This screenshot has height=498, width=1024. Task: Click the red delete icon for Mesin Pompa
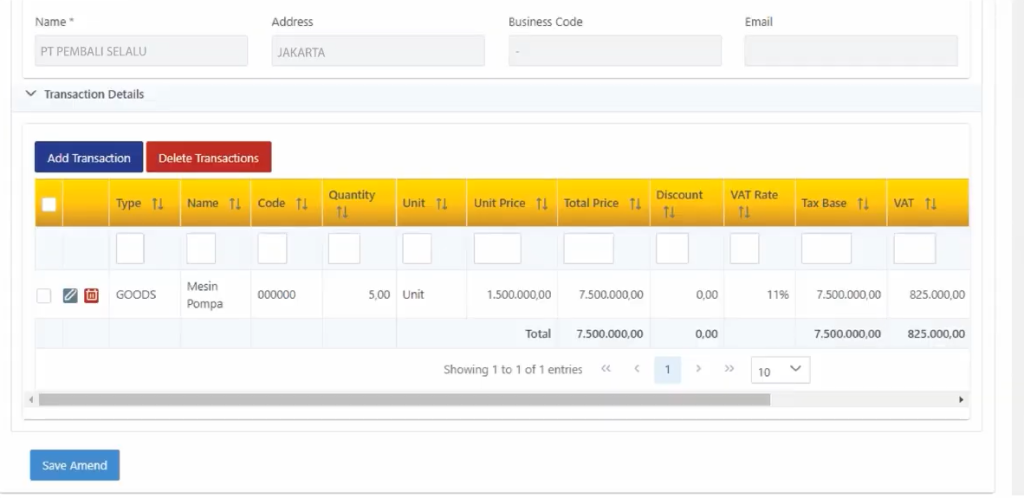(91, 295)
